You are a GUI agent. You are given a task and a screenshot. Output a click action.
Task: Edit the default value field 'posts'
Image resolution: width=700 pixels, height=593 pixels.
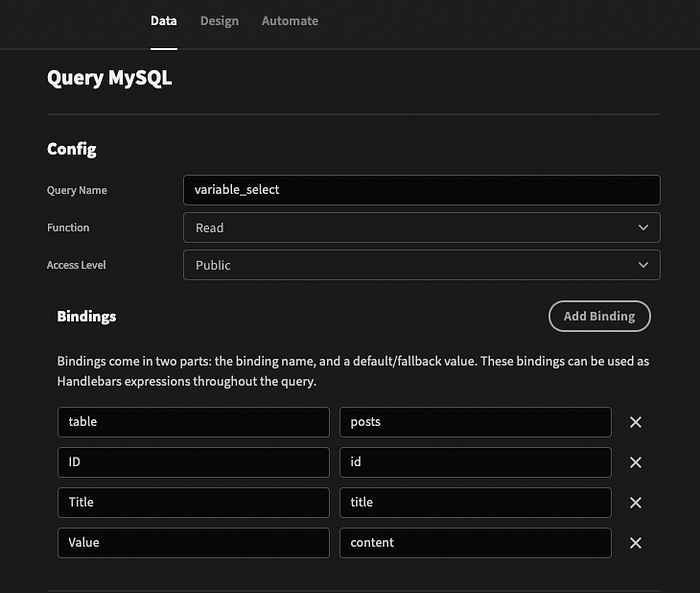(x=475, y=422)
